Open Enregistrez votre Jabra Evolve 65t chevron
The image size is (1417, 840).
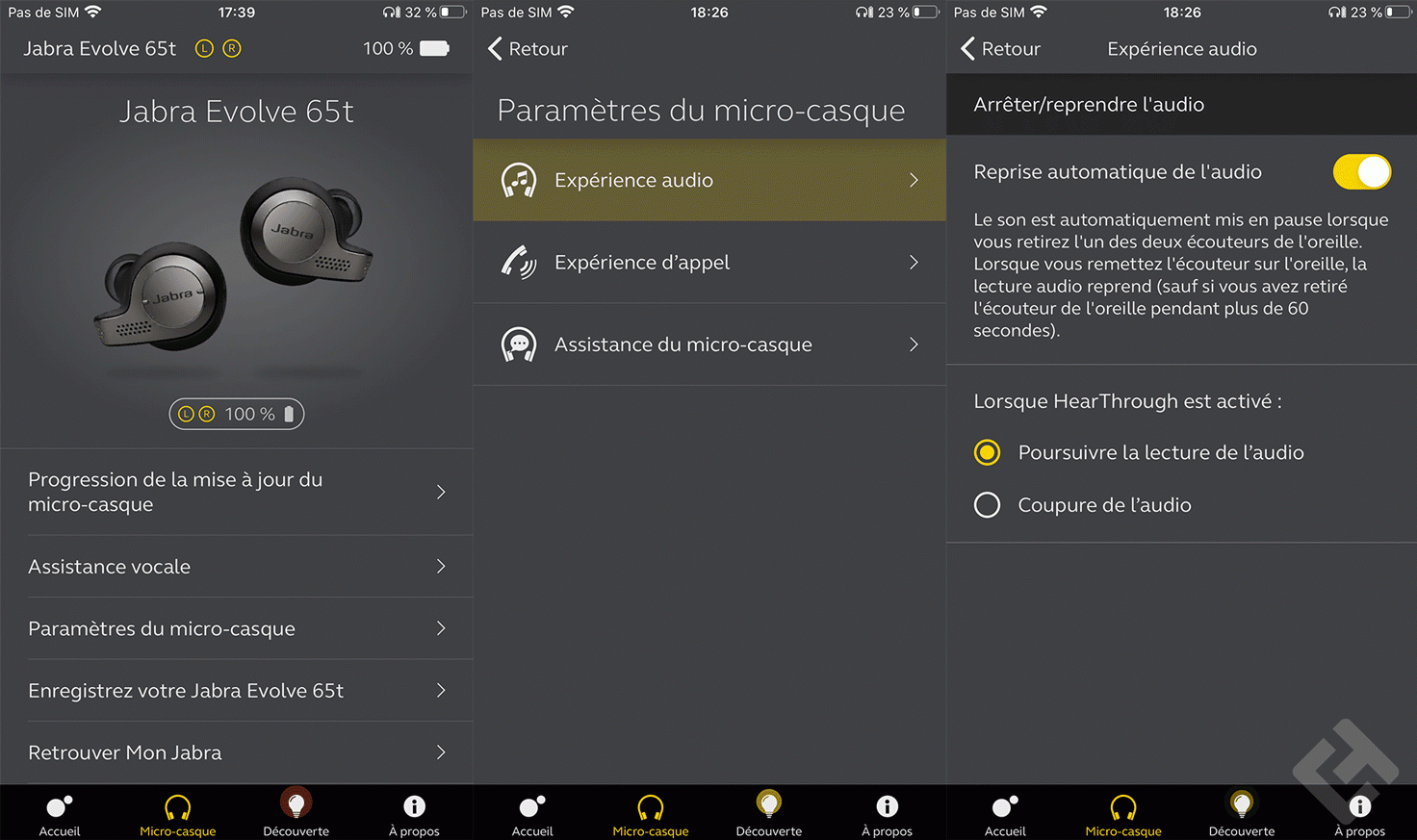click(441, 691)
